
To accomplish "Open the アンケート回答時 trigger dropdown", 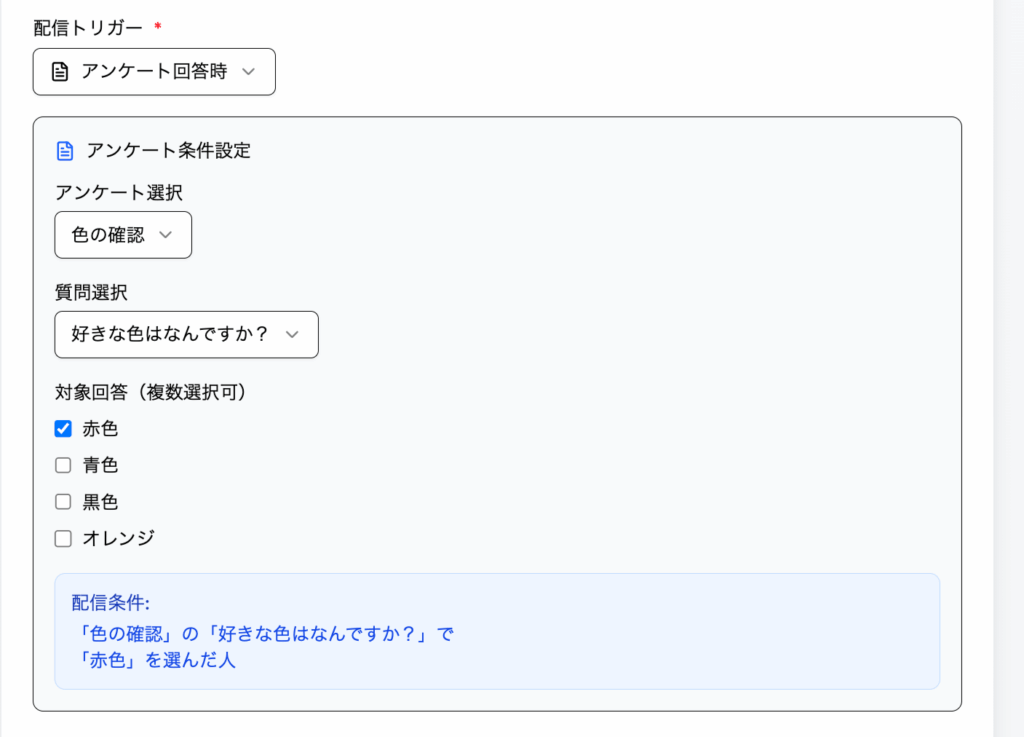I will point(154,72).
